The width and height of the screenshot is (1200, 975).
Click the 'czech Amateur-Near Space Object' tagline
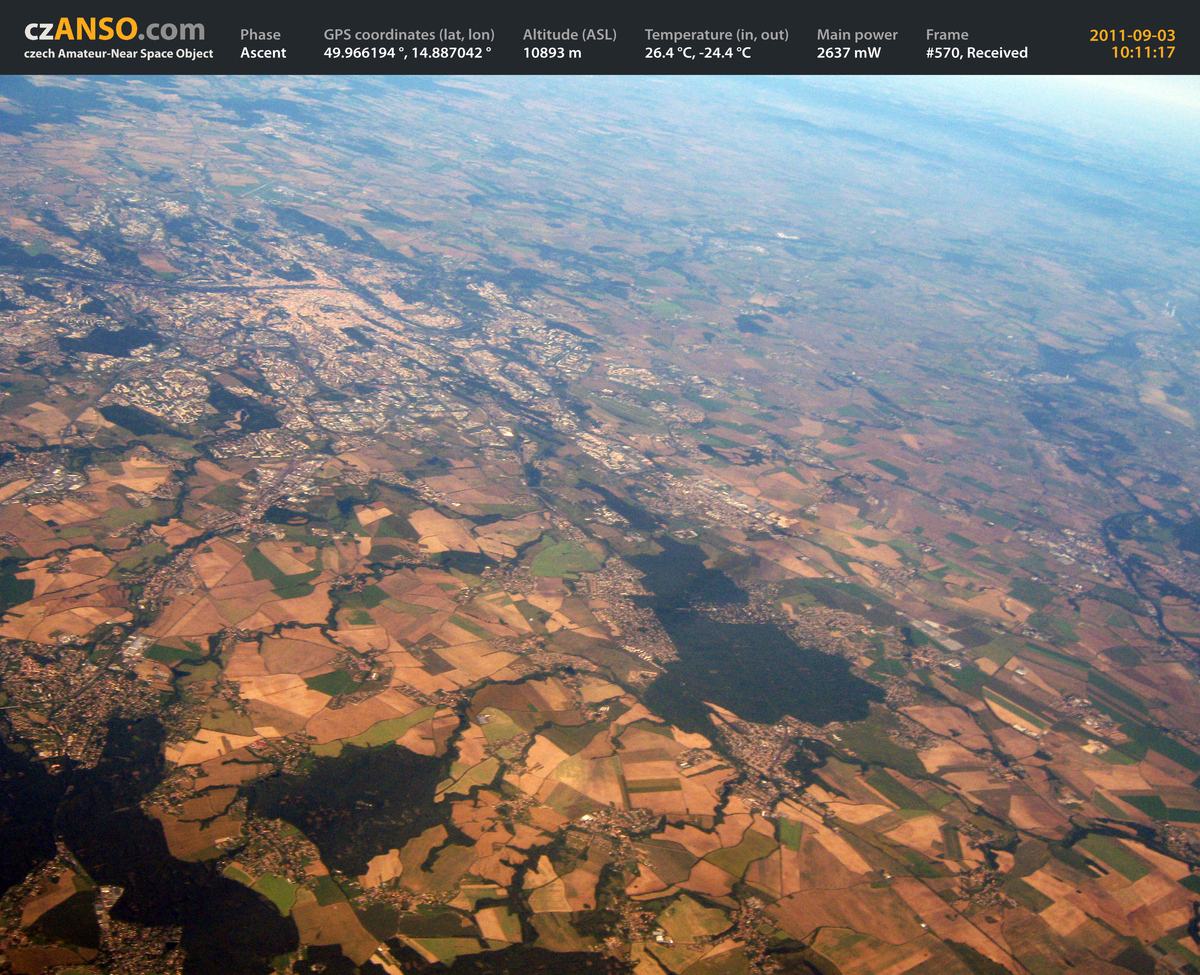point(118,54)
